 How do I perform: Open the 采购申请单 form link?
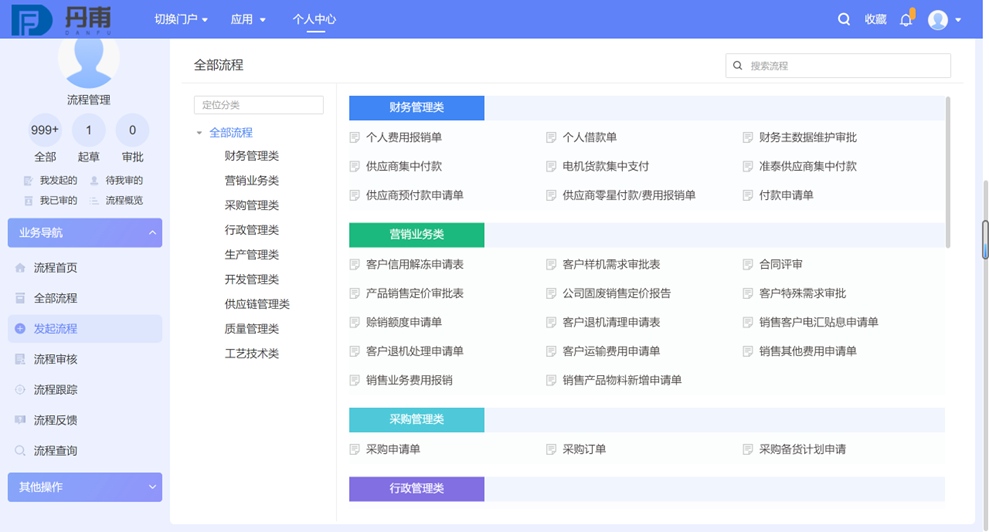pyautogui.click(x=392, y=450)
